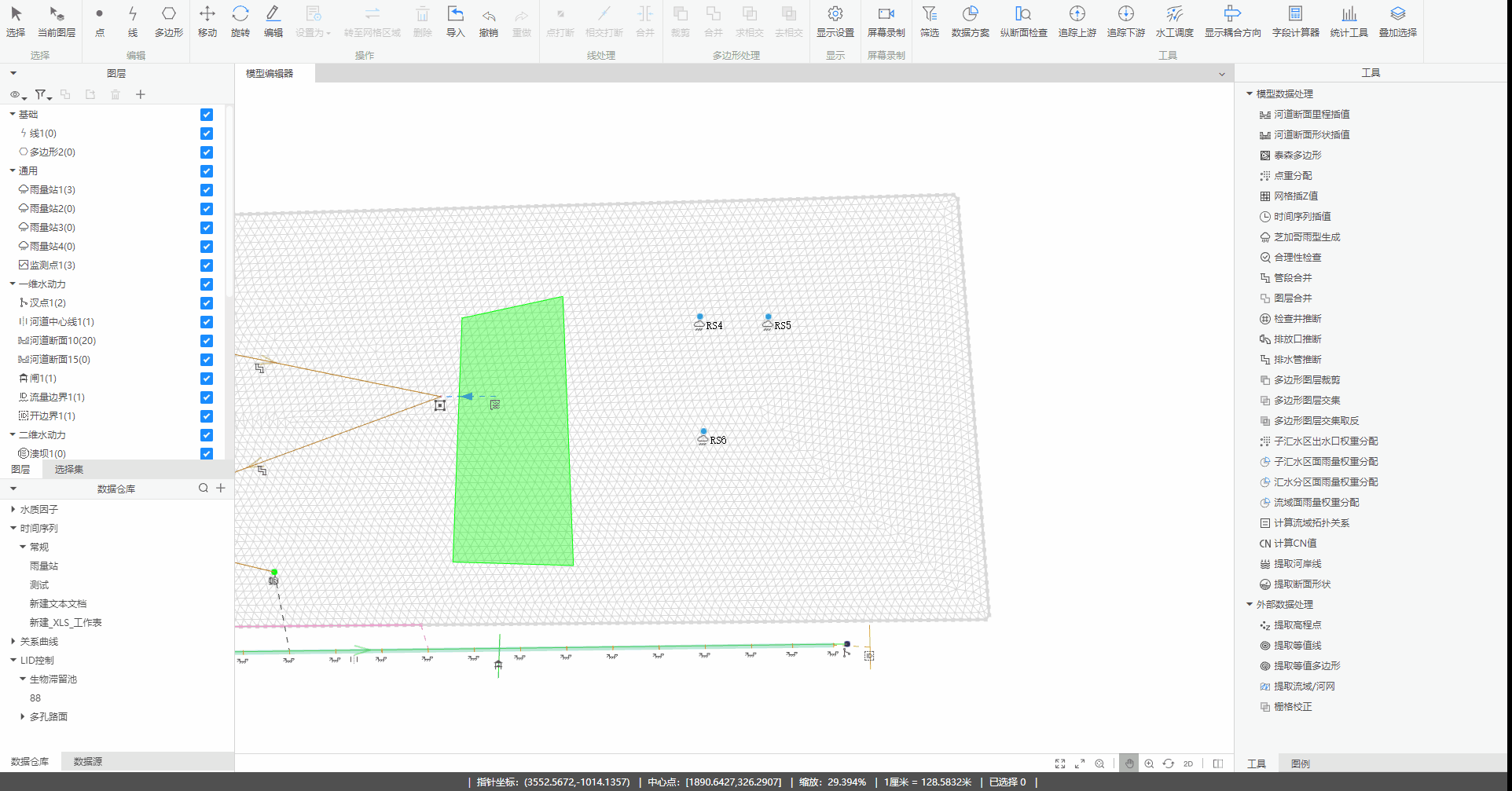Search the 数据仓库 data warehouse
The height and width of the screenshot is (791, 1512).
click(204, 488)
